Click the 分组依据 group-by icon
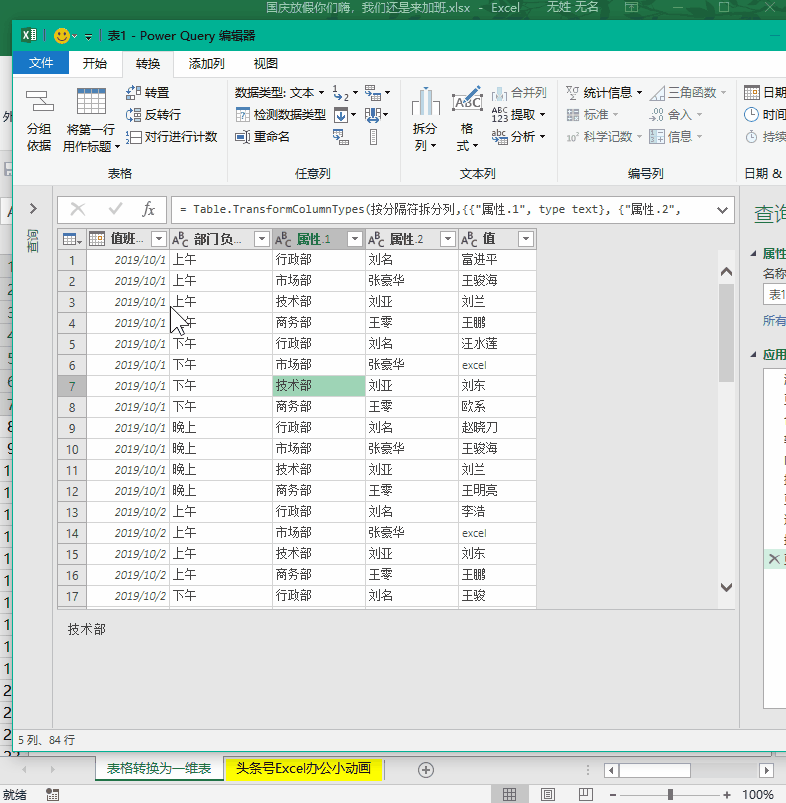The image size is (786, 803). click(39, 101)
